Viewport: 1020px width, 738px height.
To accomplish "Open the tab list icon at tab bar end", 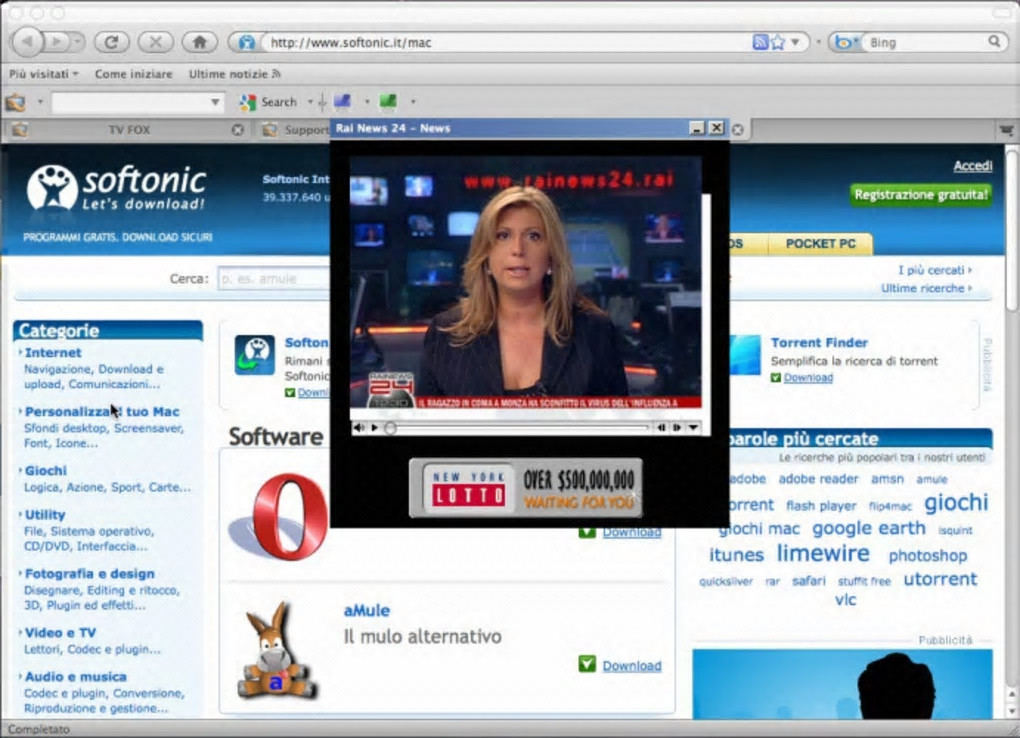I will [x=1006, y=130].
